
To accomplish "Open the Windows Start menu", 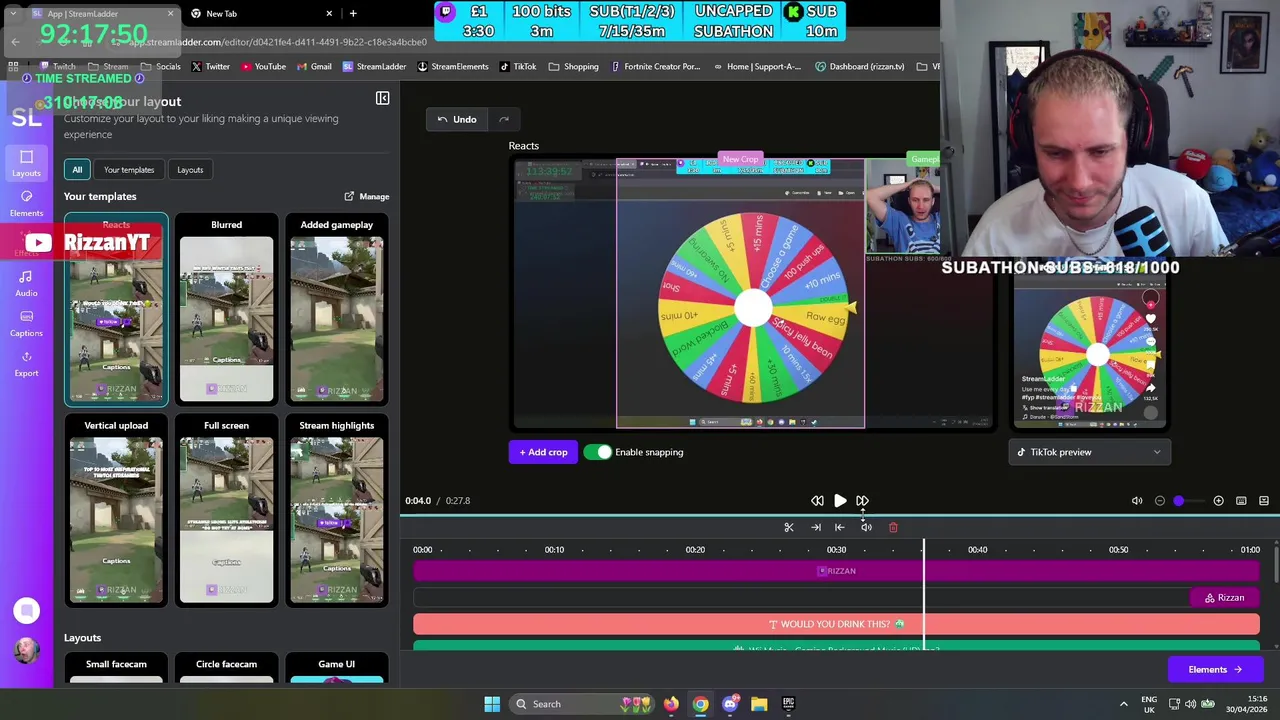I will (492, 704).
